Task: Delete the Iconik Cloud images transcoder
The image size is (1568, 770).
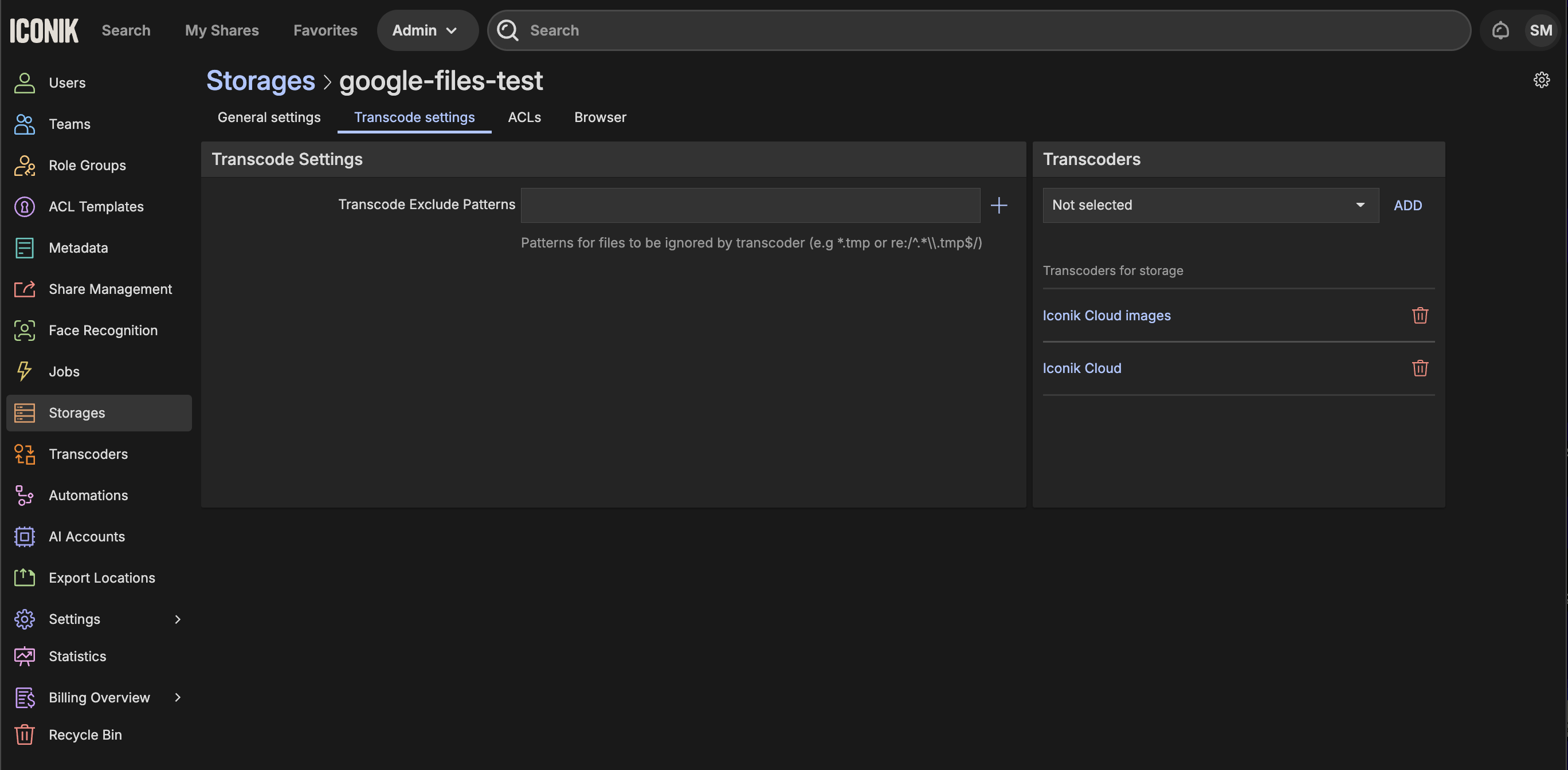Action: (1420, 315)
